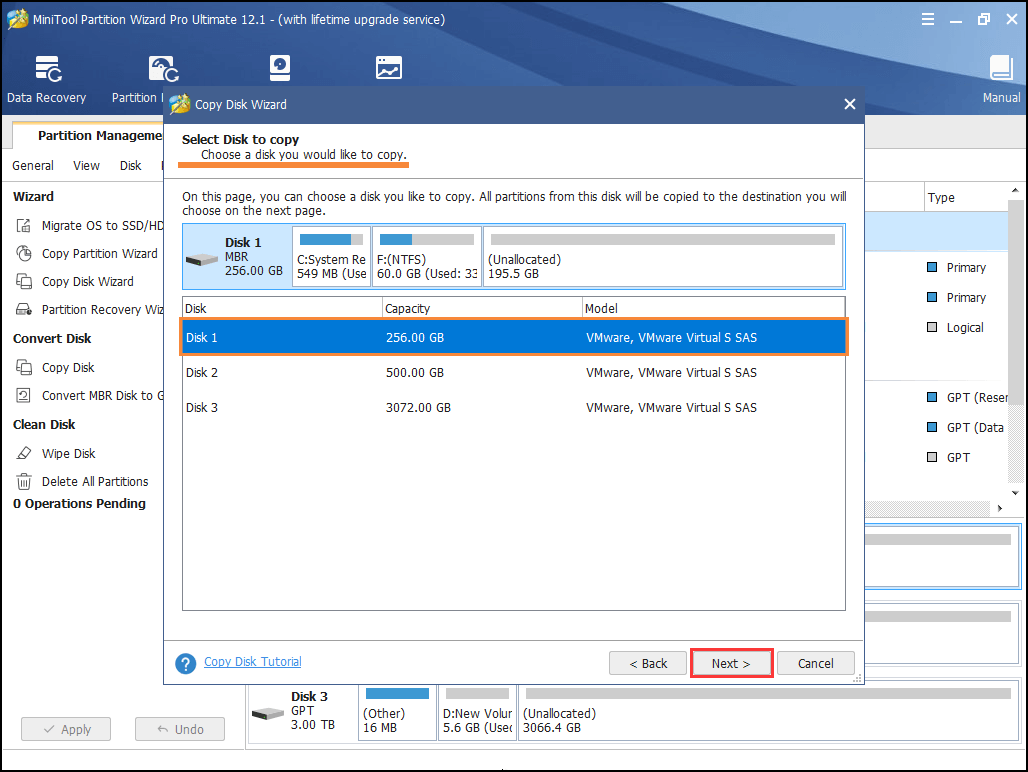Click the Back button
1028x772 pixels.
[648, 663]
